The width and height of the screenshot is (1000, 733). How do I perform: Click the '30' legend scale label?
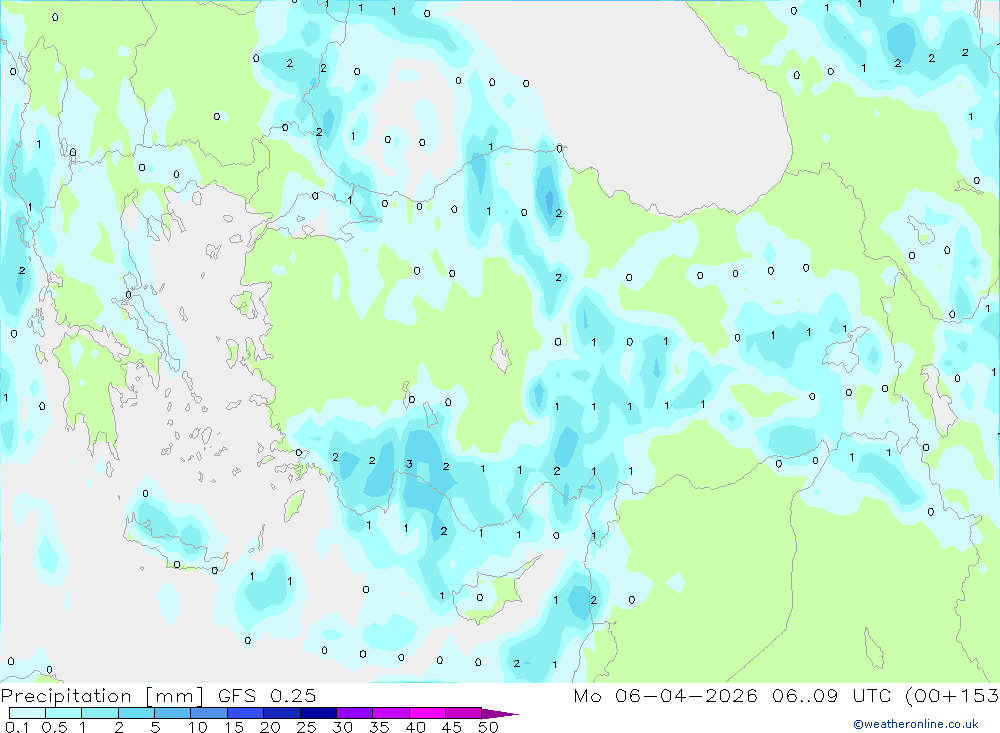coord(342,727)
